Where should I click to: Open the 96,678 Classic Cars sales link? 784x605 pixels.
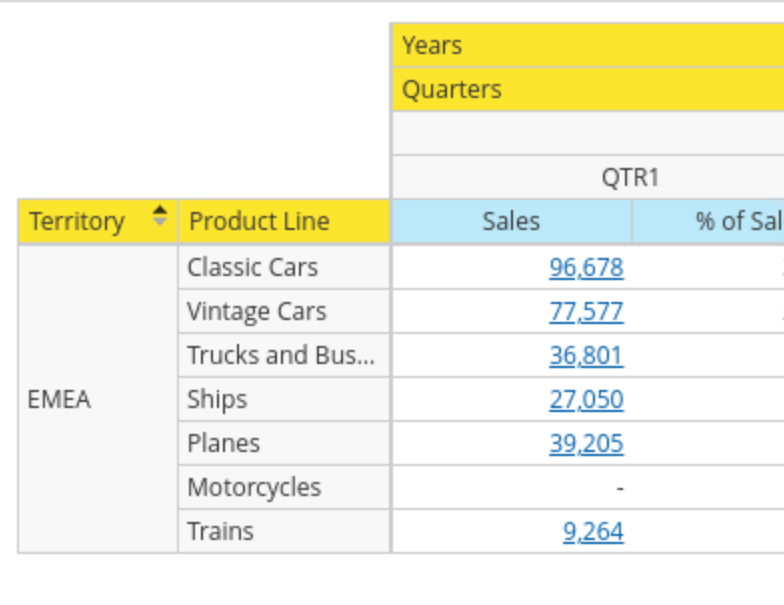(x=586, y=268)
